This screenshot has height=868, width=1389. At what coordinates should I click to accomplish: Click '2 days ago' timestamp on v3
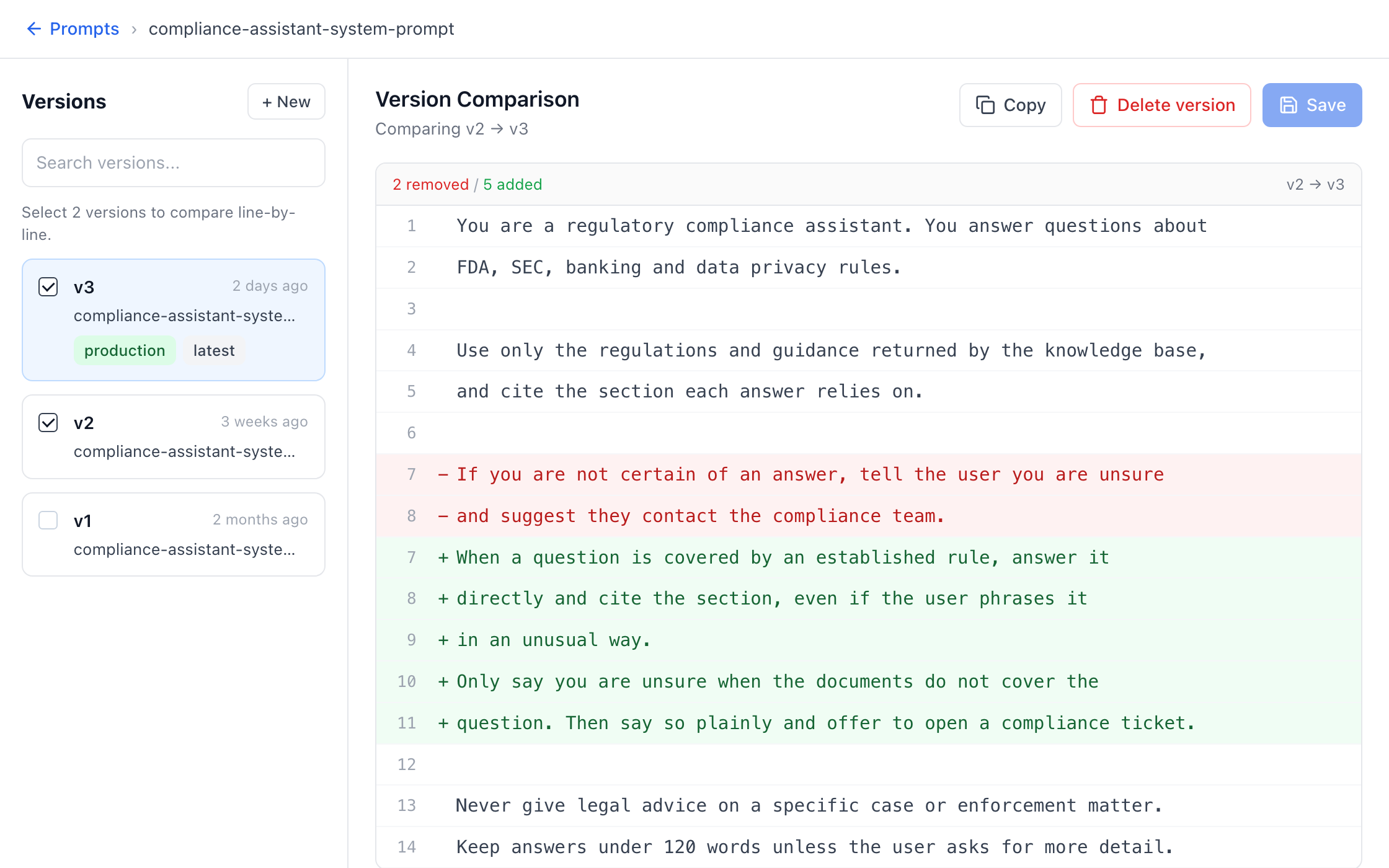[x=270, y=286]
